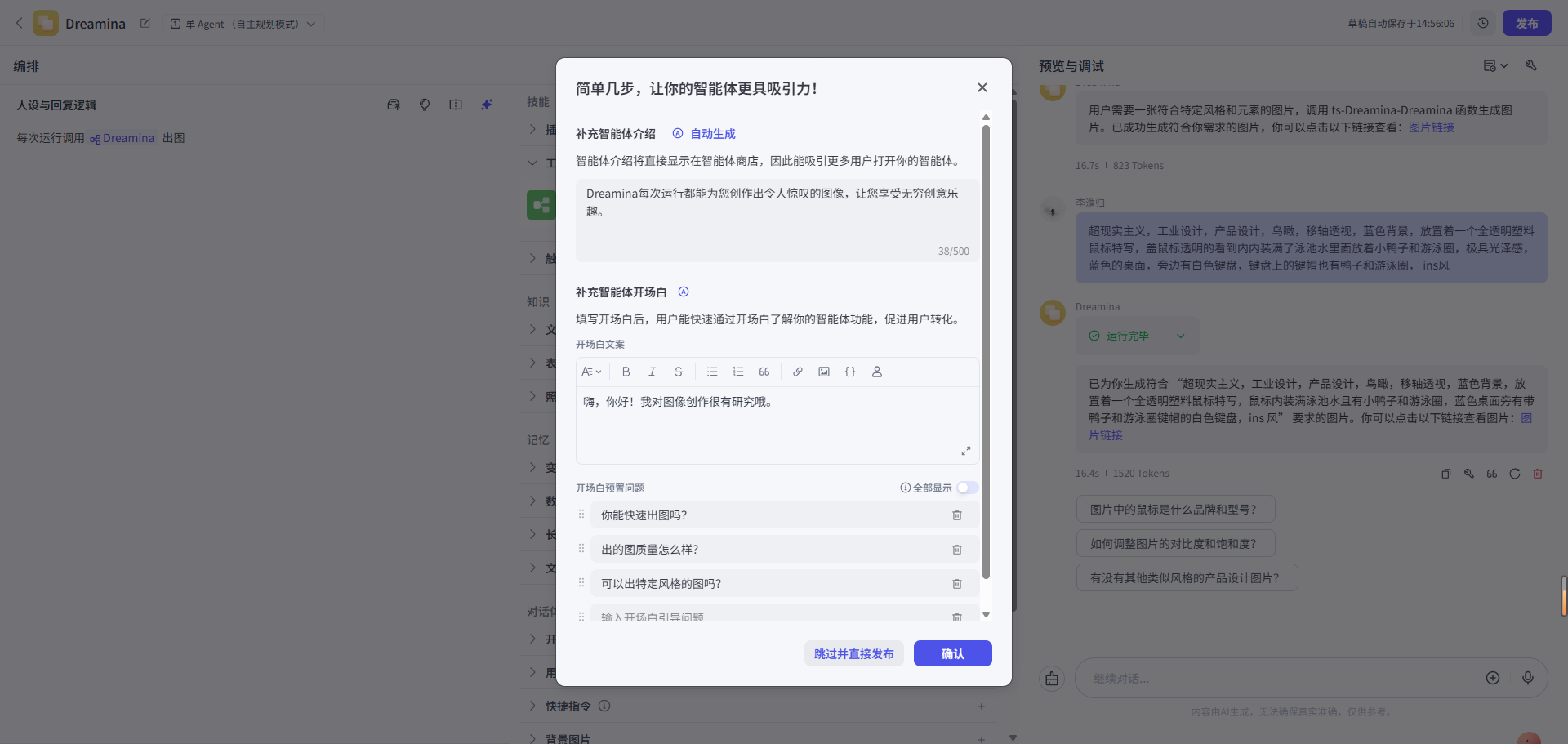Click the 发布 publish button

pos(1526,23)
